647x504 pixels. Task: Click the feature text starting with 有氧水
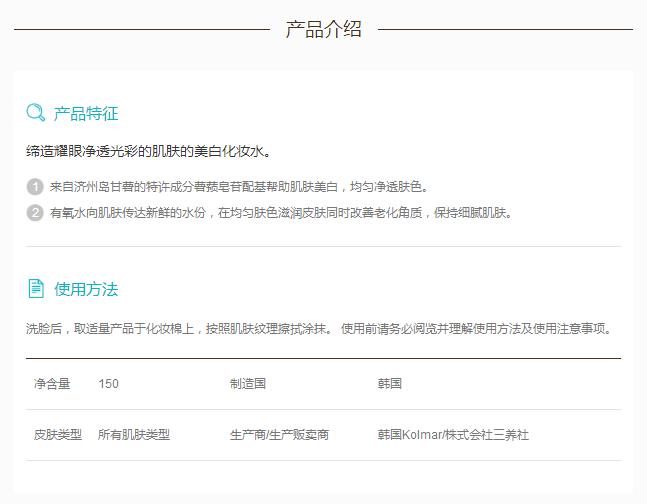pos(280,212)
